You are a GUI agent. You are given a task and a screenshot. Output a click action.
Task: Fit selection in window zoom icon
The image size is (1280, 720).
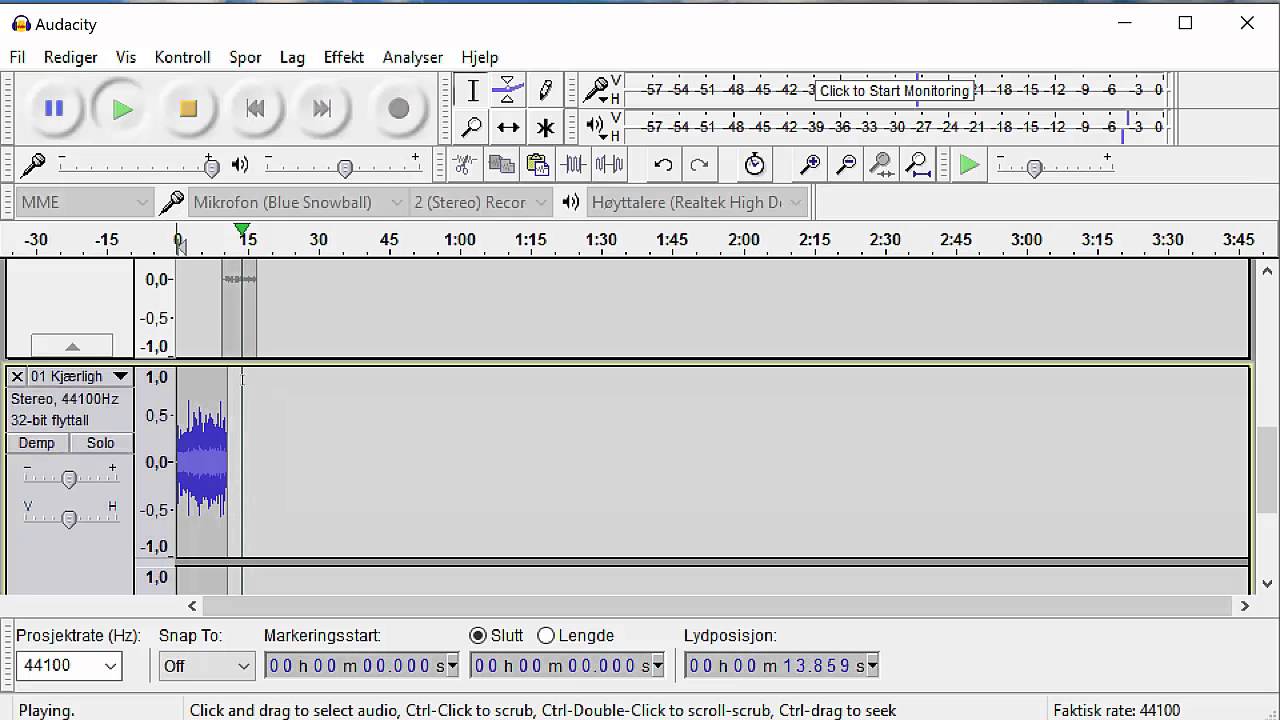[x=882, y=164]
